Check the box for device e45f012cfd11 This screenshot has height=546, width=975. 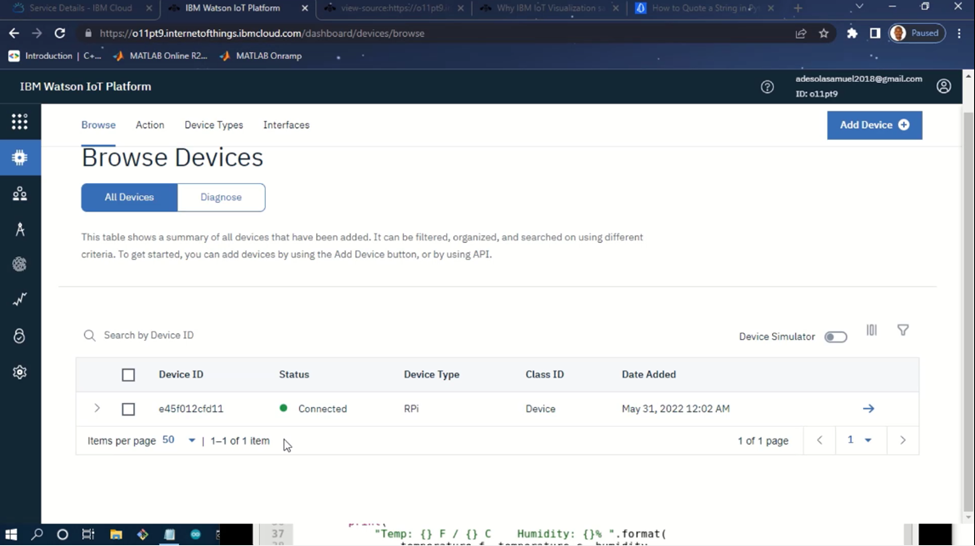tap(128, 409)
